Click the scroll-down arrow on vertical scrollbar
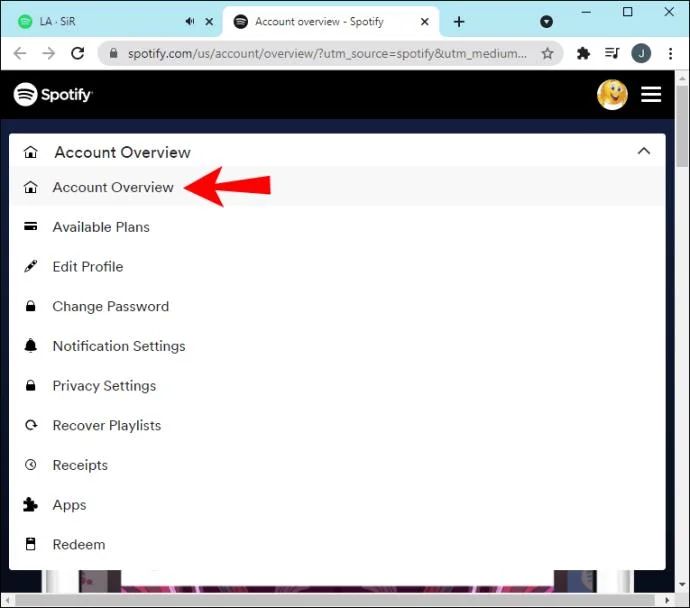The width and height of the screenshot is (690, 608). pyautogui.click(x=682, y=584)
